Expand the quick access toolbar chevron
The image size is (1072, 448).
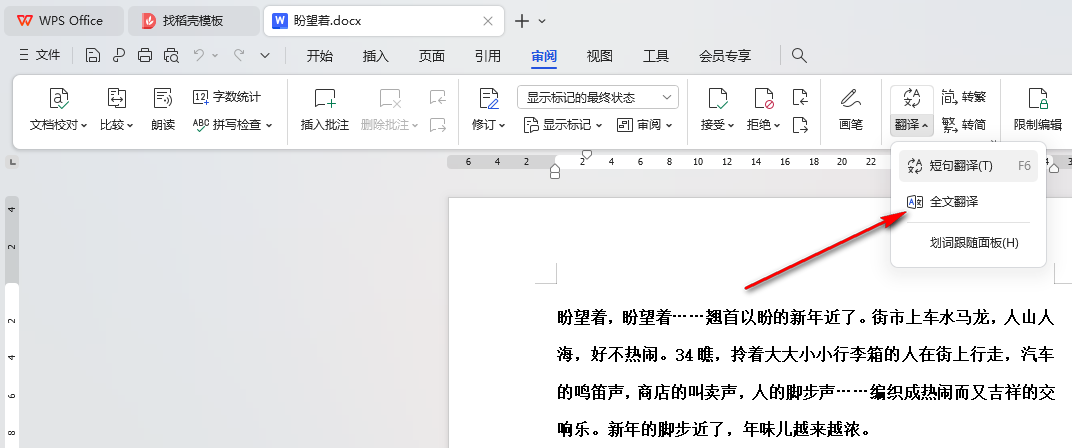coord(265,55)
